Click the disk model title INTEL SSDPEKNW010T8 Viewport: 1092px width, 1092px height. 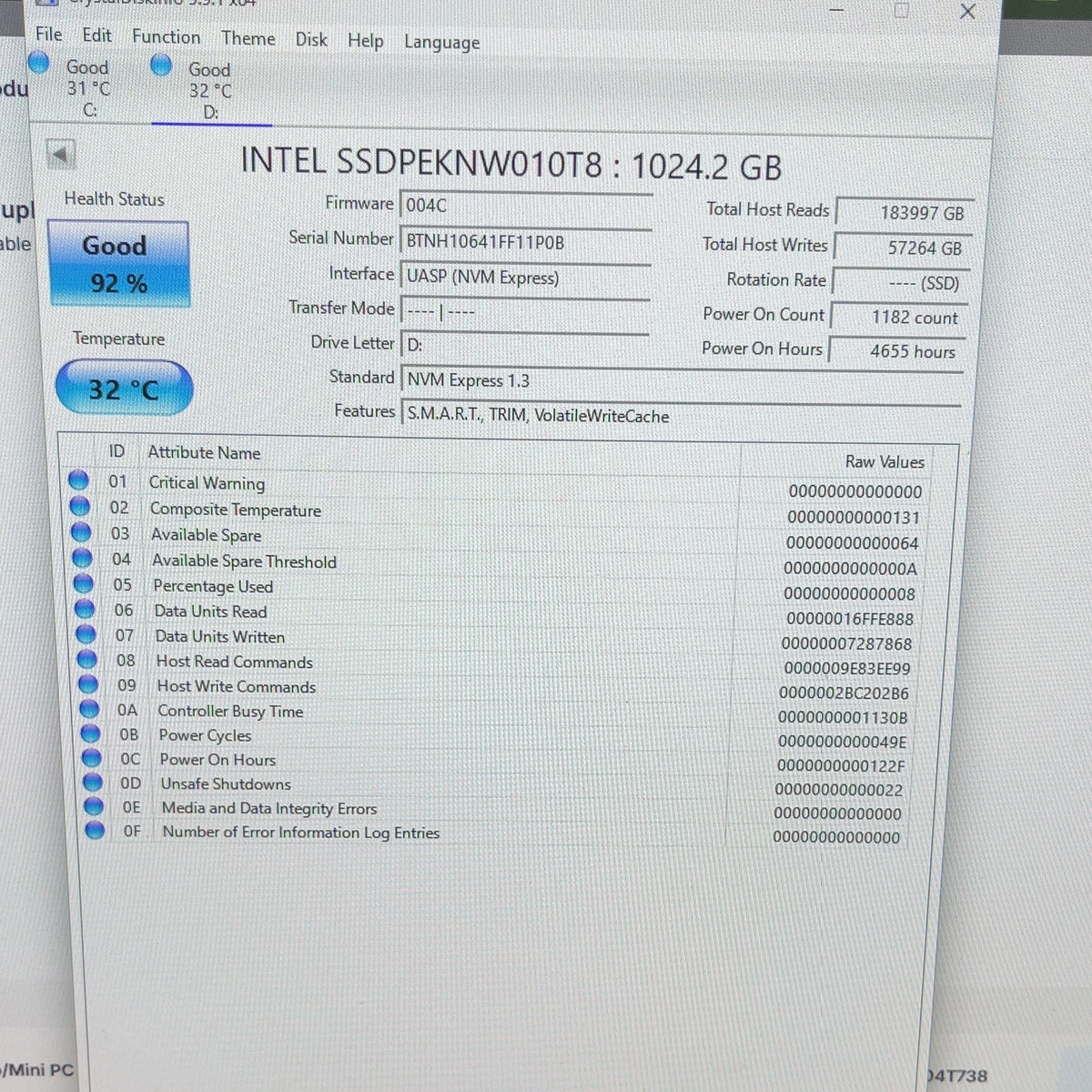(x=421, y=163)
